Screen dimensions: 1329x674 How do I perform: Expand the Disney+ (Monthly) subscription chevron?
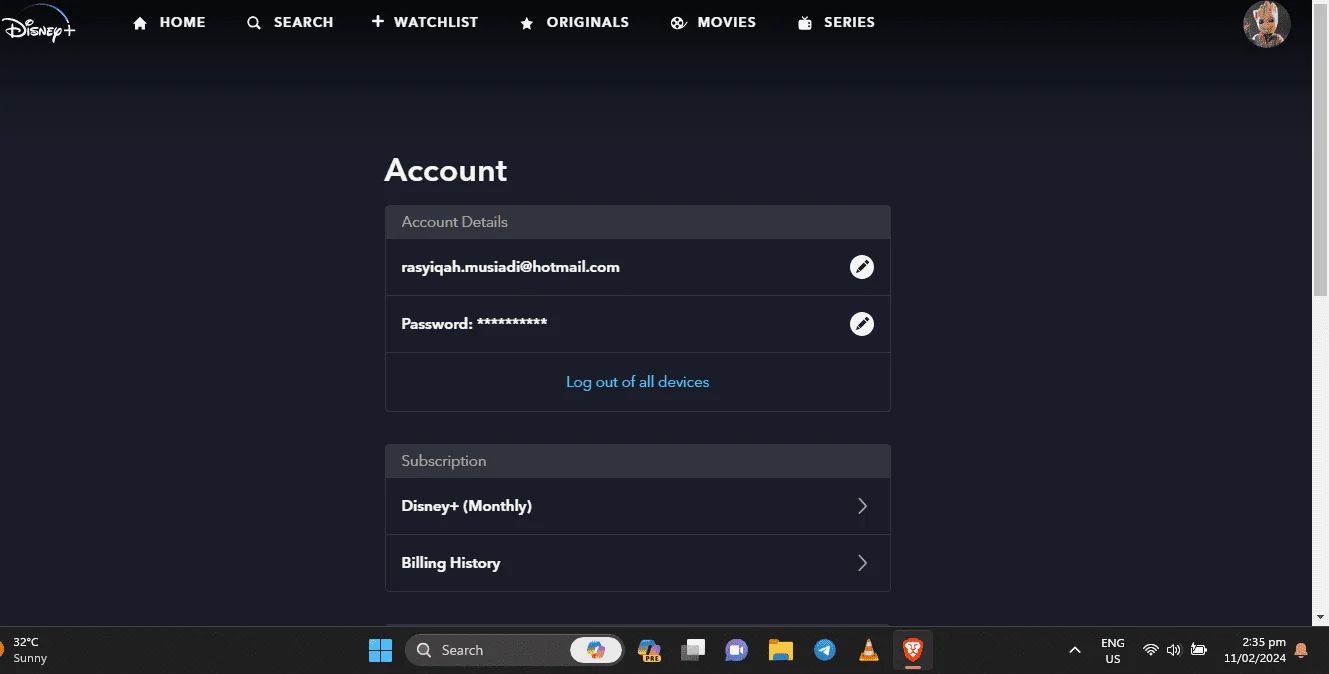862,506
